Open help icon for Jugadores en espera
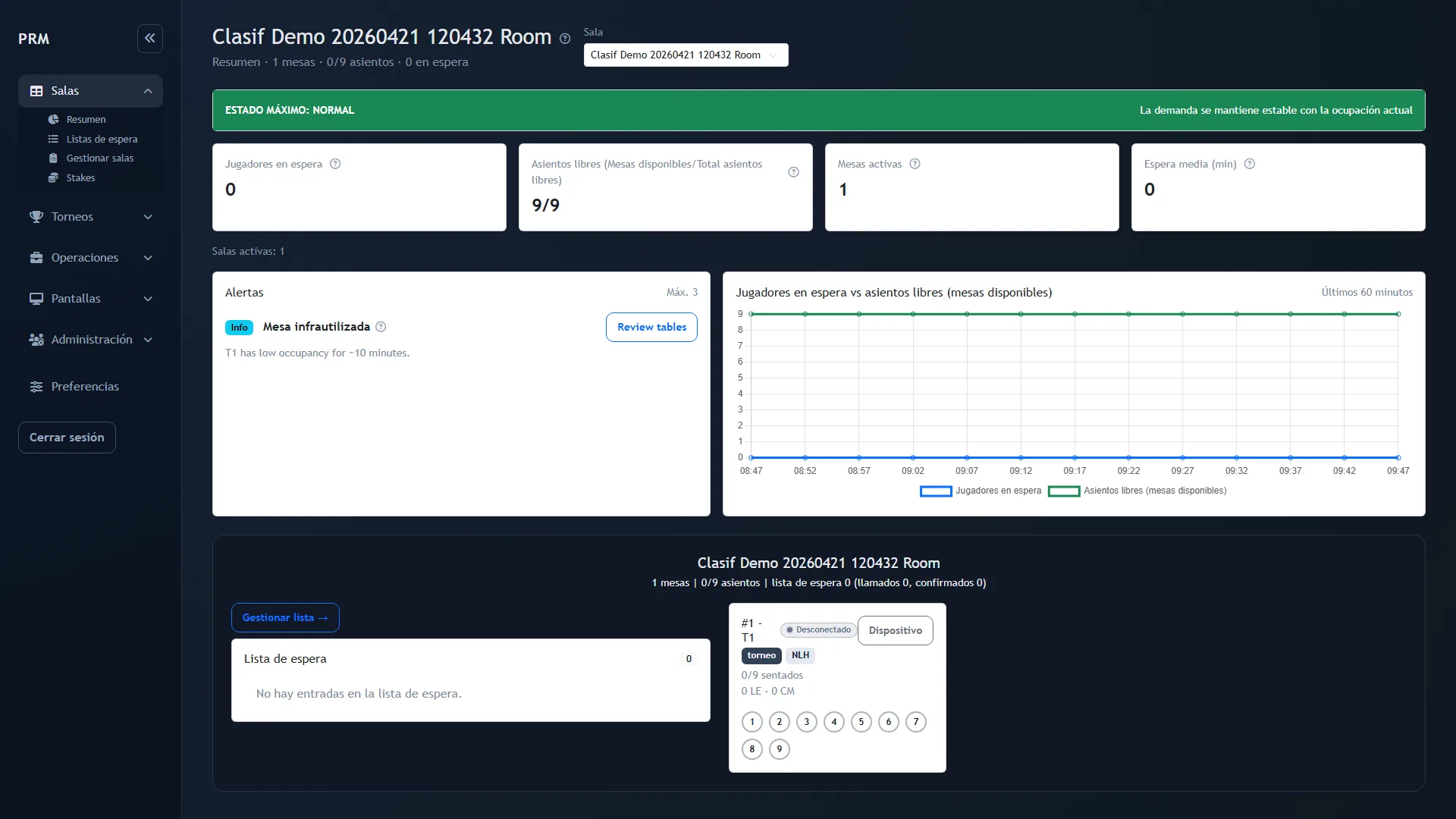 [335, 164]
